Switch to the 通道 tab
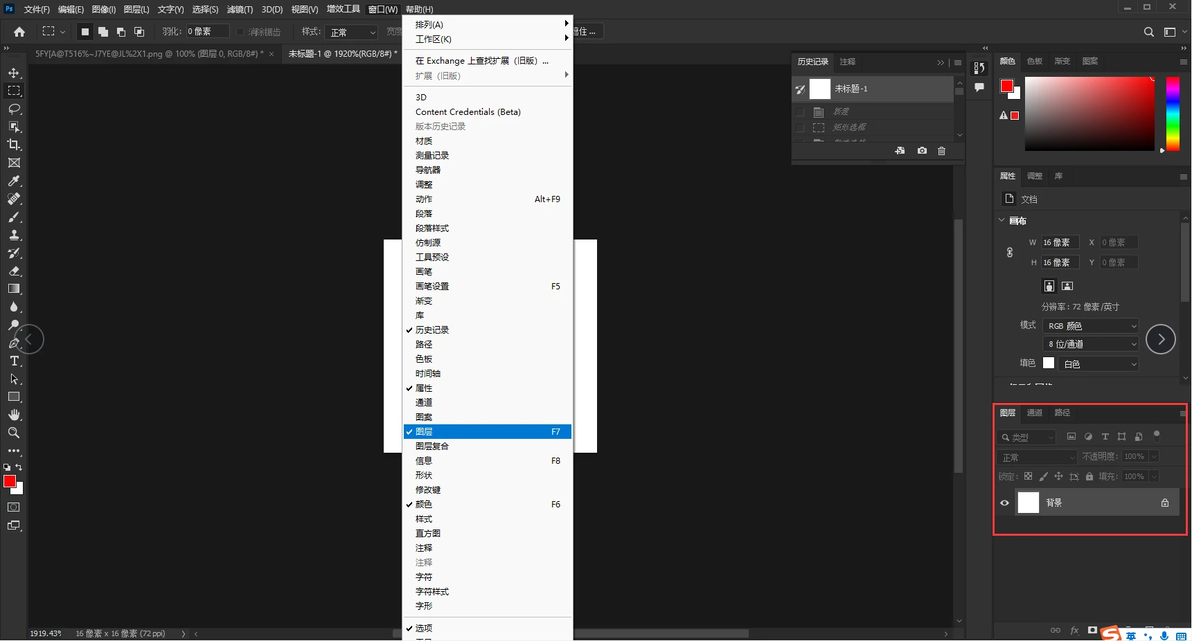This screenshot has width=1192, height=641. tap(1035, 413)
